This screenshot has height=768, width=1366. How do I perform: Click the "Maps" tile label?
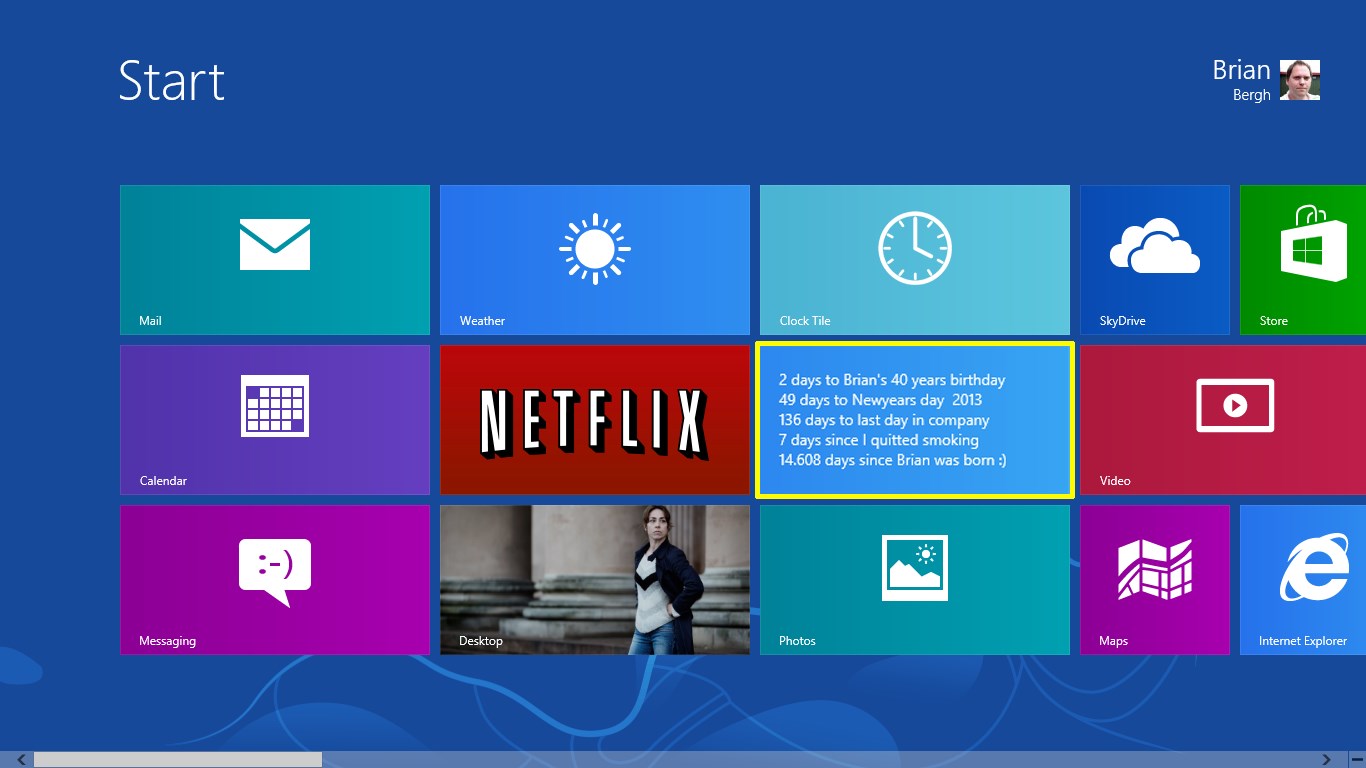point(1113,641)
